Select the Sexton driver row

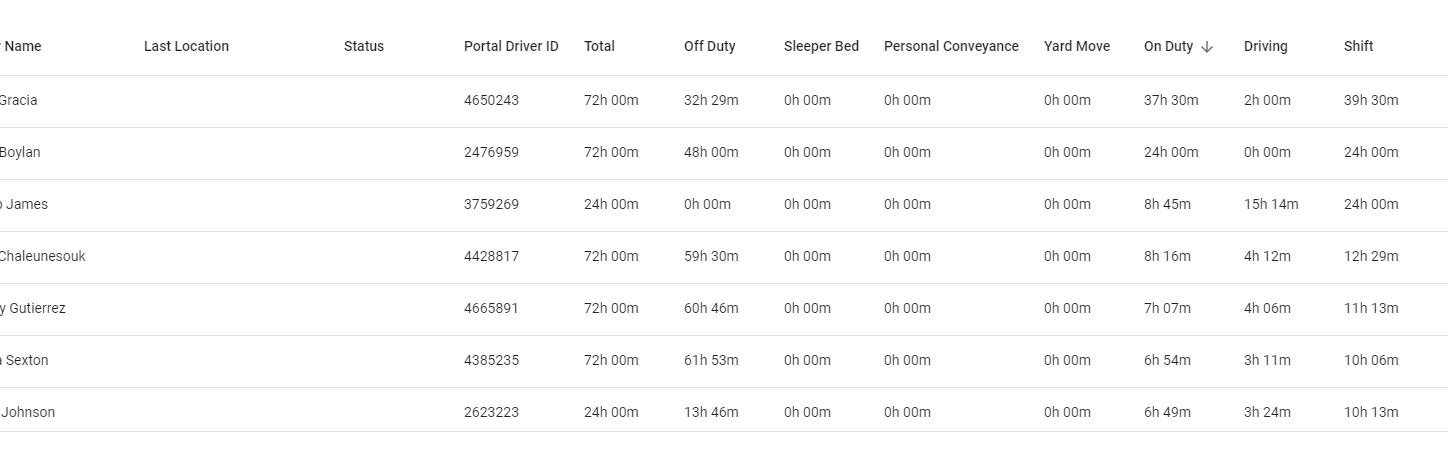pos(26,360)
